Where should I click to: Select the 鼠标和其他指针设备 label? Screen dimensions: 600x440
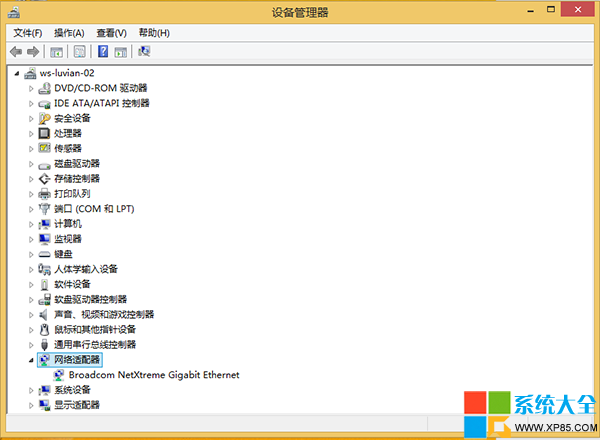[x=95, y=329]
